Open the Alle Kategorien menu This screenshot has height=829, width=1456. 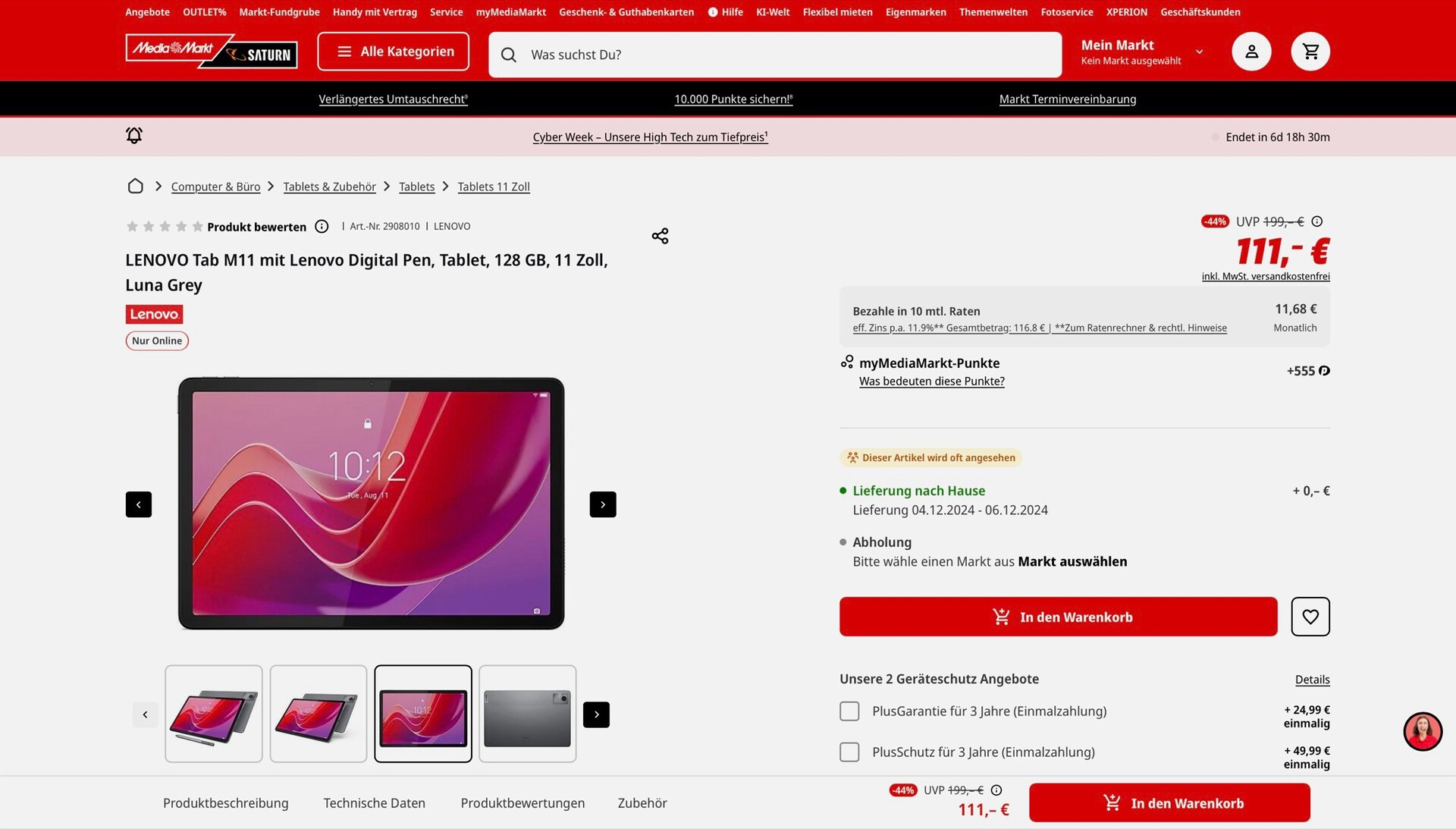[393, 52]
